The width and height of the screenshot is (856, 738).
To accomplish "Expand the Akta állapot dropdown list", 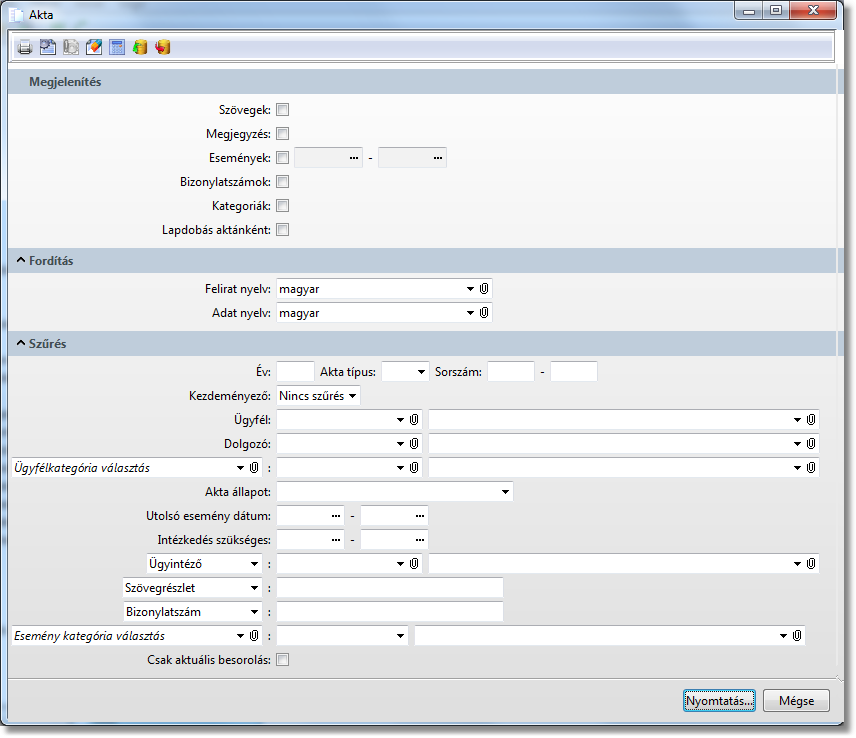I will click(x=506, y=492).
